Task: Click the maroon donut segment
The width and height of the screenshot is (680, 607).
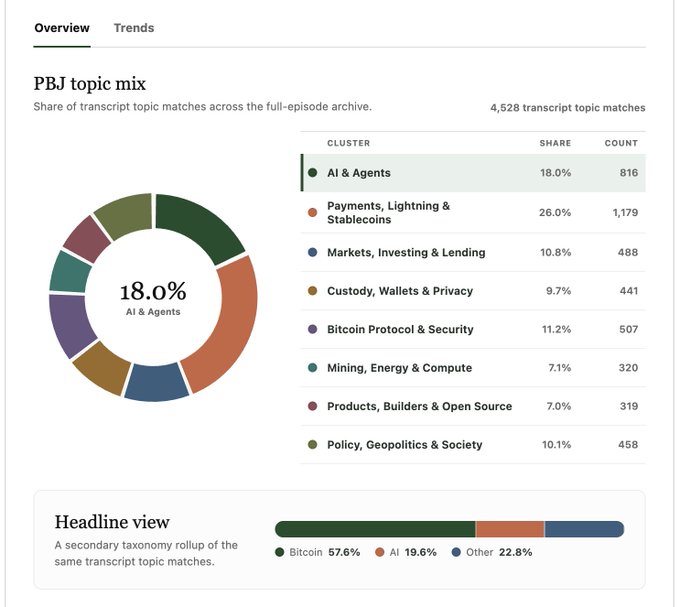Action: (x=88, y=239)
